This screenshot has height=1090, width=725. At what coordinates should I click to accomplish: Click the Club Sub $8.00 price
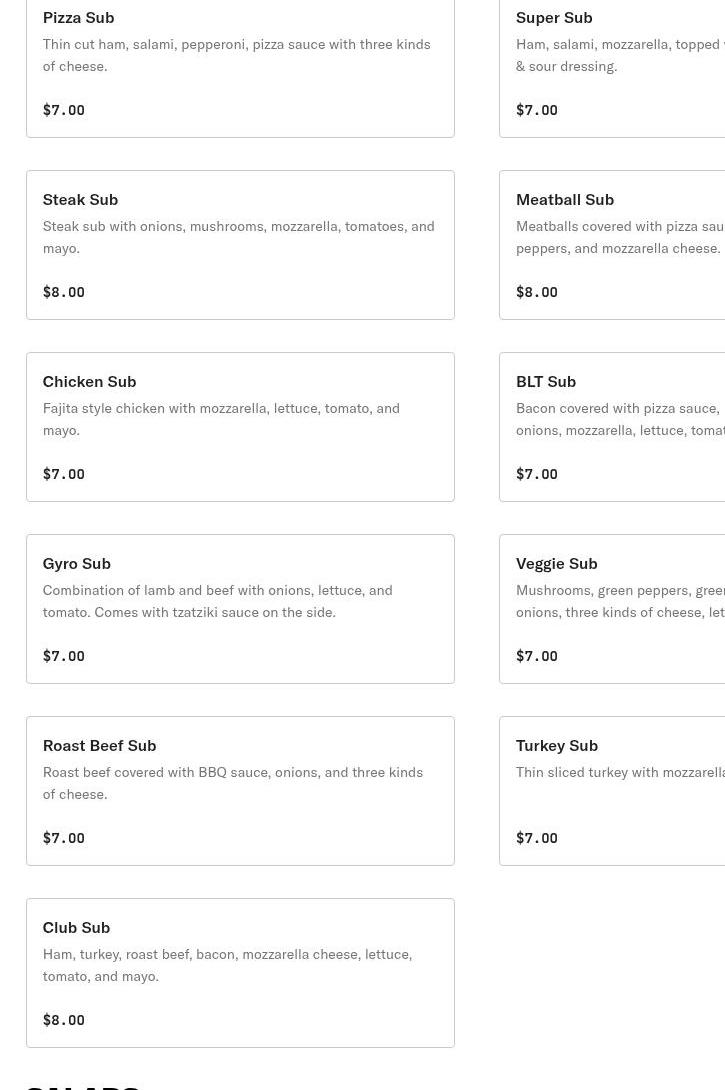(x=63, y=1020)
